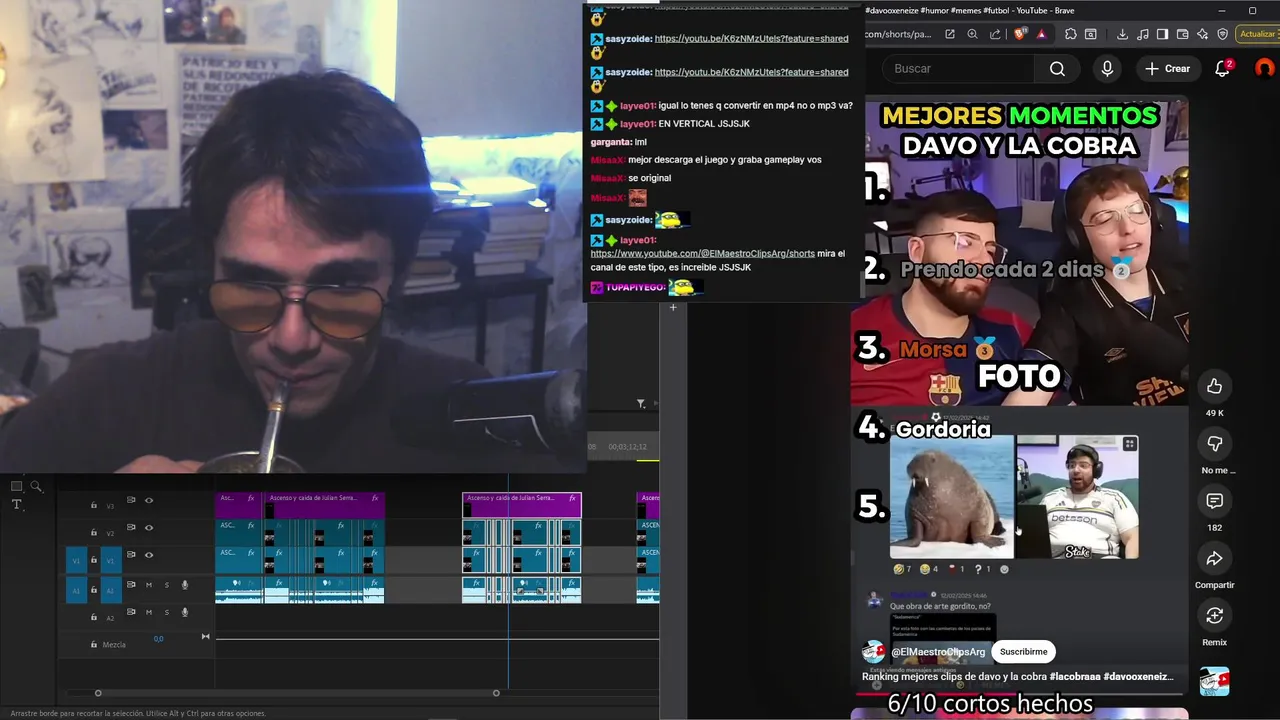The image size is (1280, 720).
Task: Click the YouTube Buscar search field
Action: pos(958,69)
